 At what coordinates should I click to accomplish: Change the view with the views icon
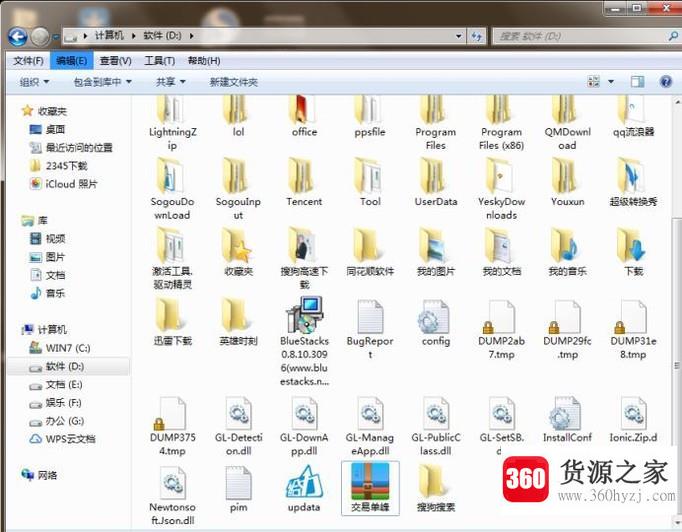click(x=594, y=81)
